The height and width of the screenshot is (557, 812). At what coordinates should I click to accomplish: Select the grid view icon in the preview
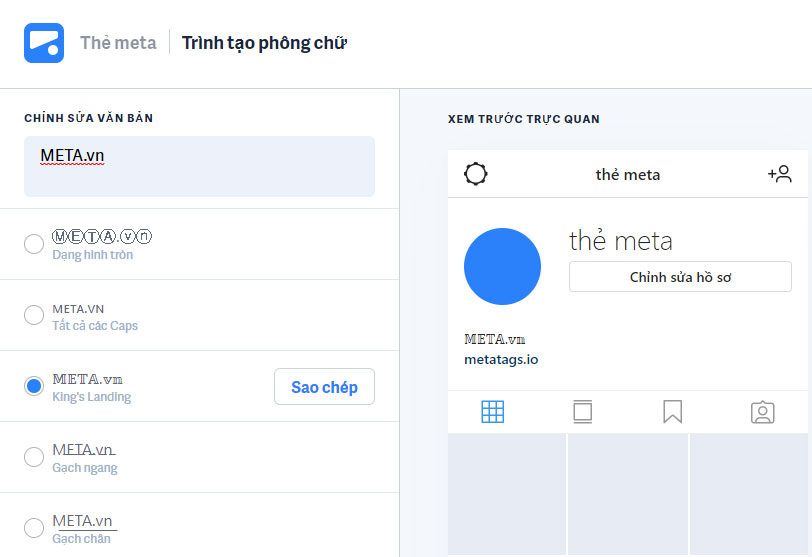[492, 412]
